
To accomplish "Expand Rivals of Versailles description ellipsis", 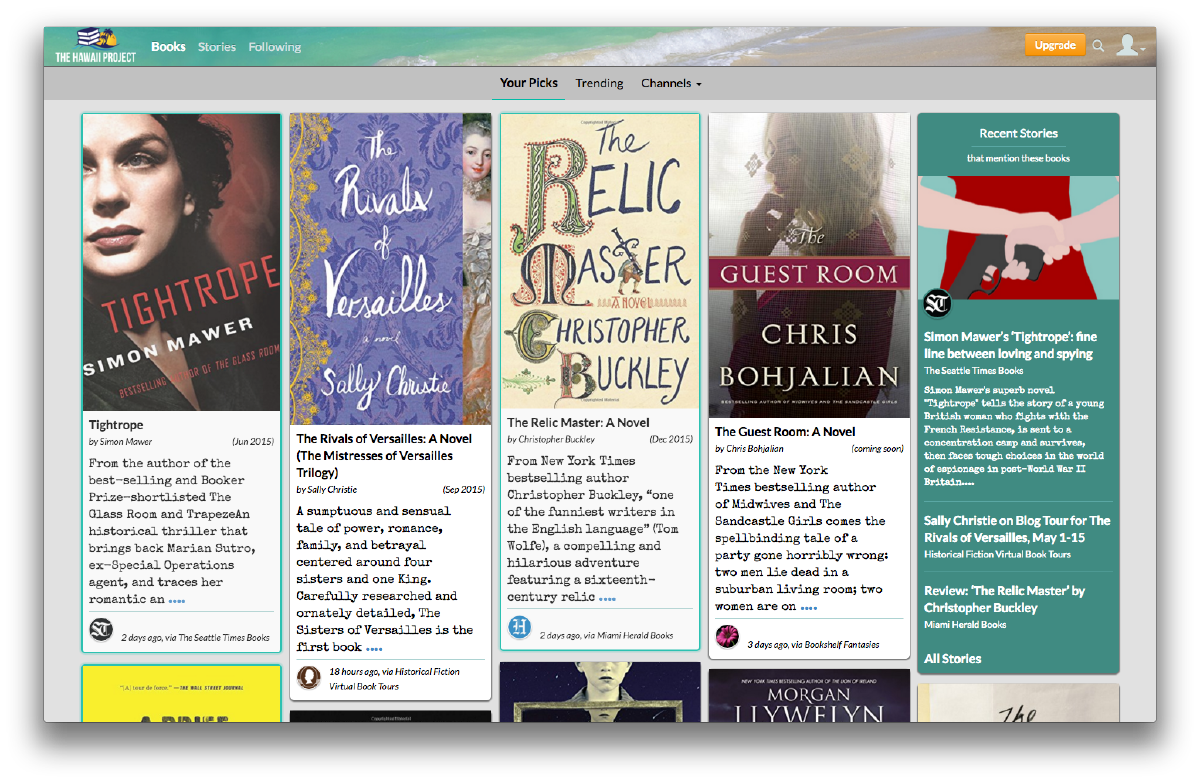I will (x=373, y=648).
